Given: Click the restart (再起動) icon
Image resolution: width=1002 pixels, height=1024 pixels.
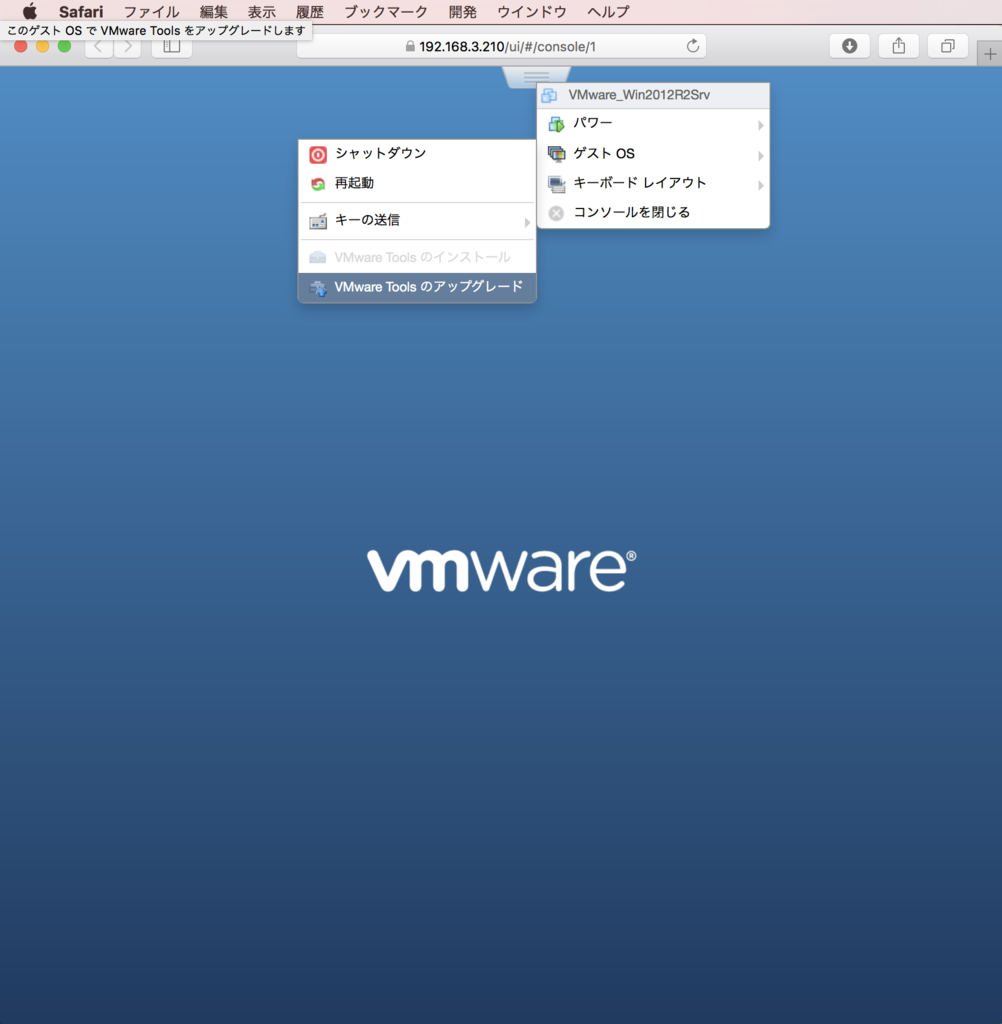Looking at the screenshot, I should tap(318, 184).
